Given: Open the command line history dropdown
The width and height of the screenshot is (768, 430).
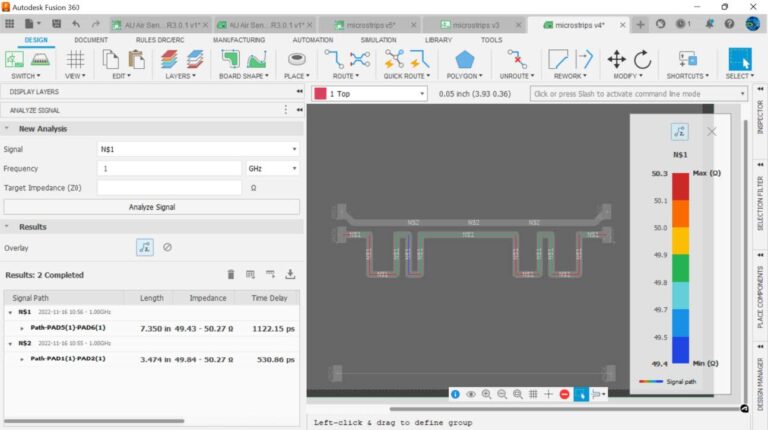Looking at the screenshot, I should [743, 94].
